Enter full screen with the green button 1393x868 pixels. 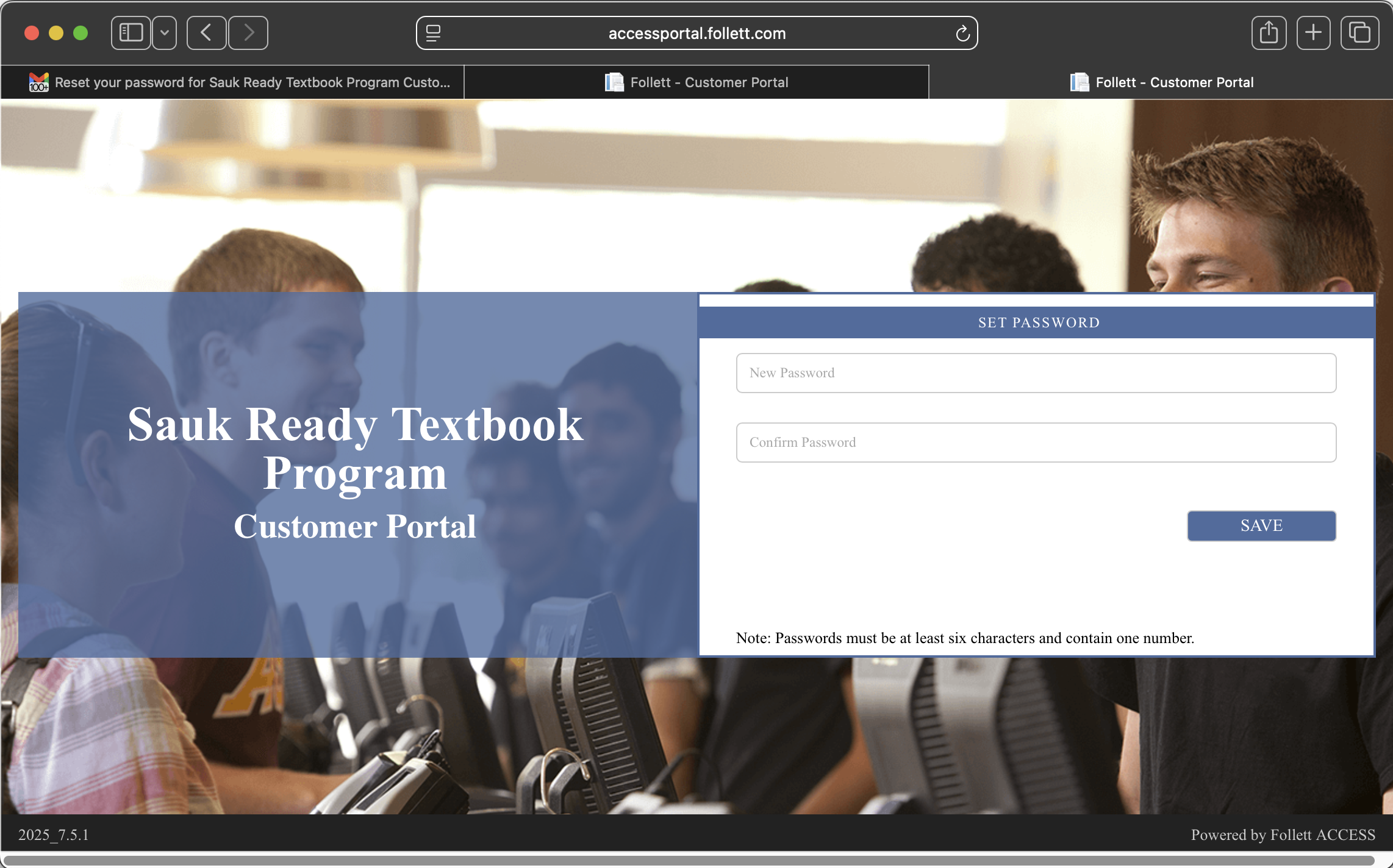[x=81, y=33]
